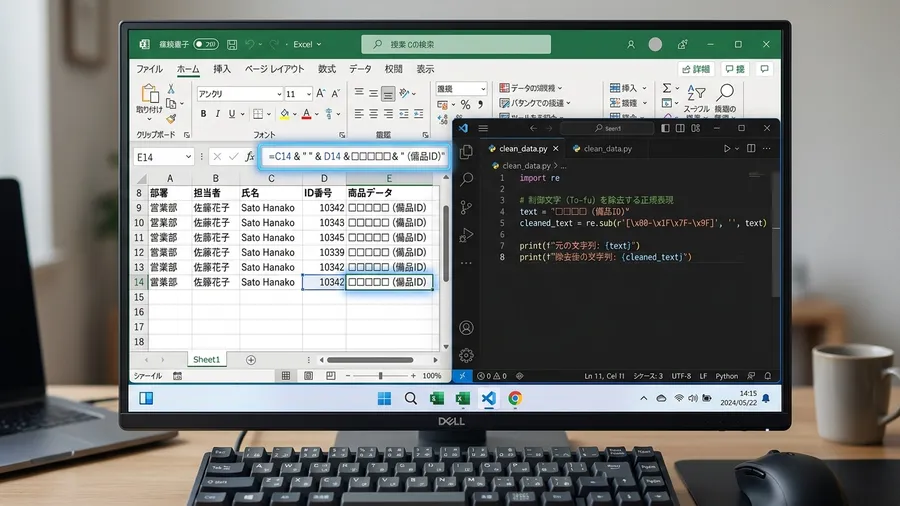Toggle Underline formatting

click(232, 114)
